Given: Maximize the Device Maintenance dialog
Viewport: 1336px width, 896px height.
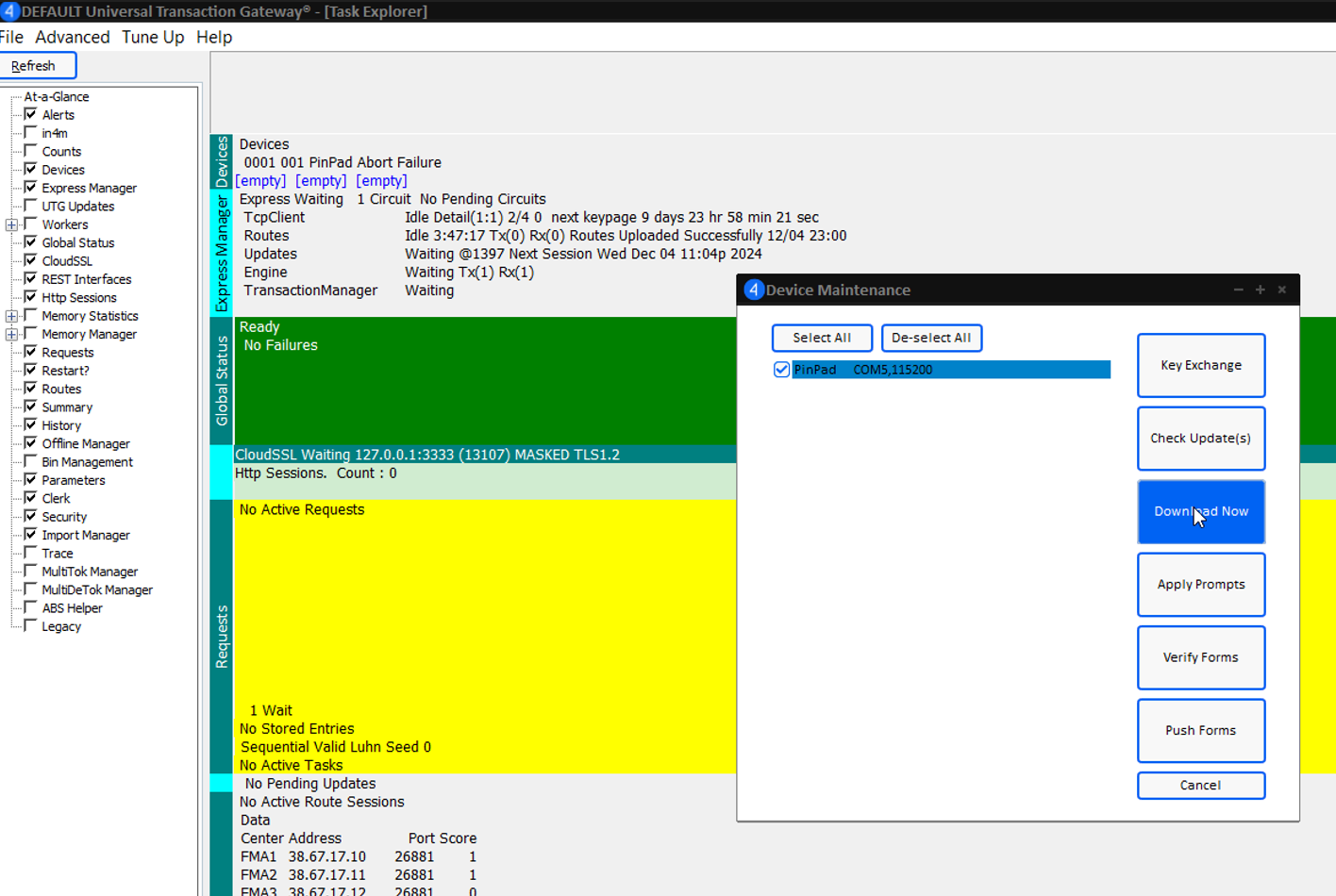Looking at the screenshot, I should [1260, 290].
